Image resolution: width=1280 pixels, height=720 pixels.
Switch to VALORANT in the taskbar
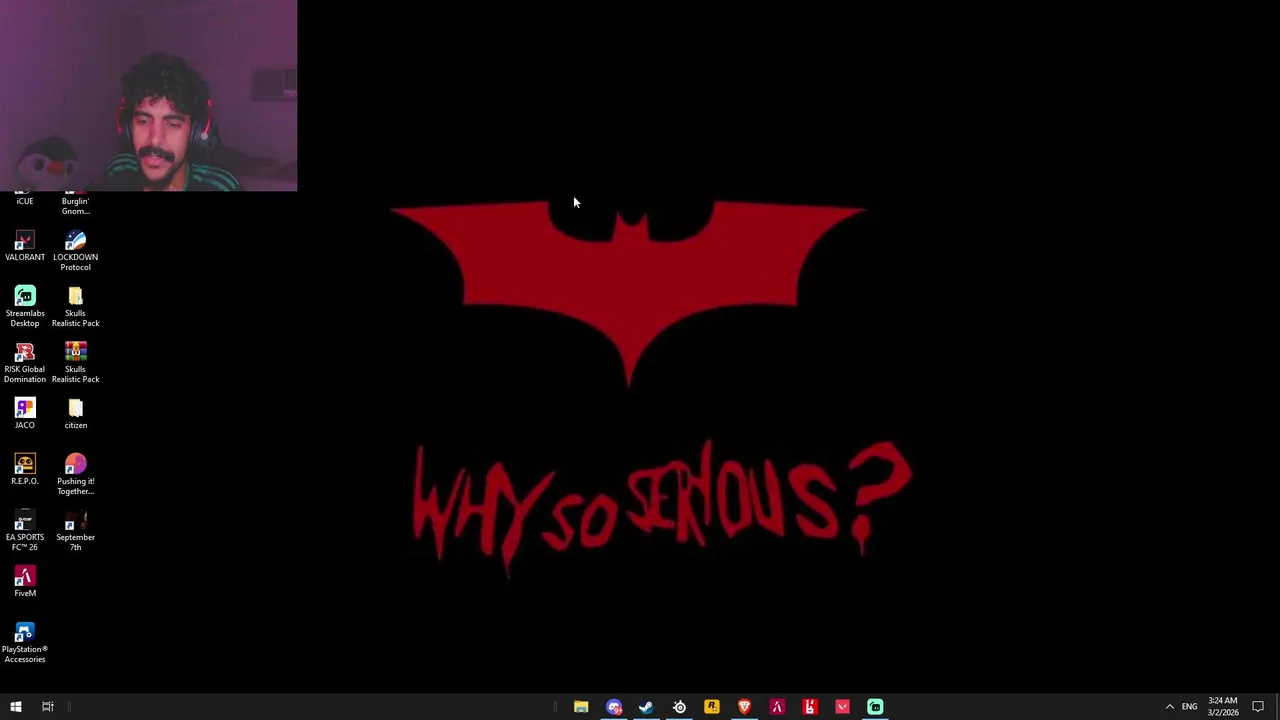[842, 707]
